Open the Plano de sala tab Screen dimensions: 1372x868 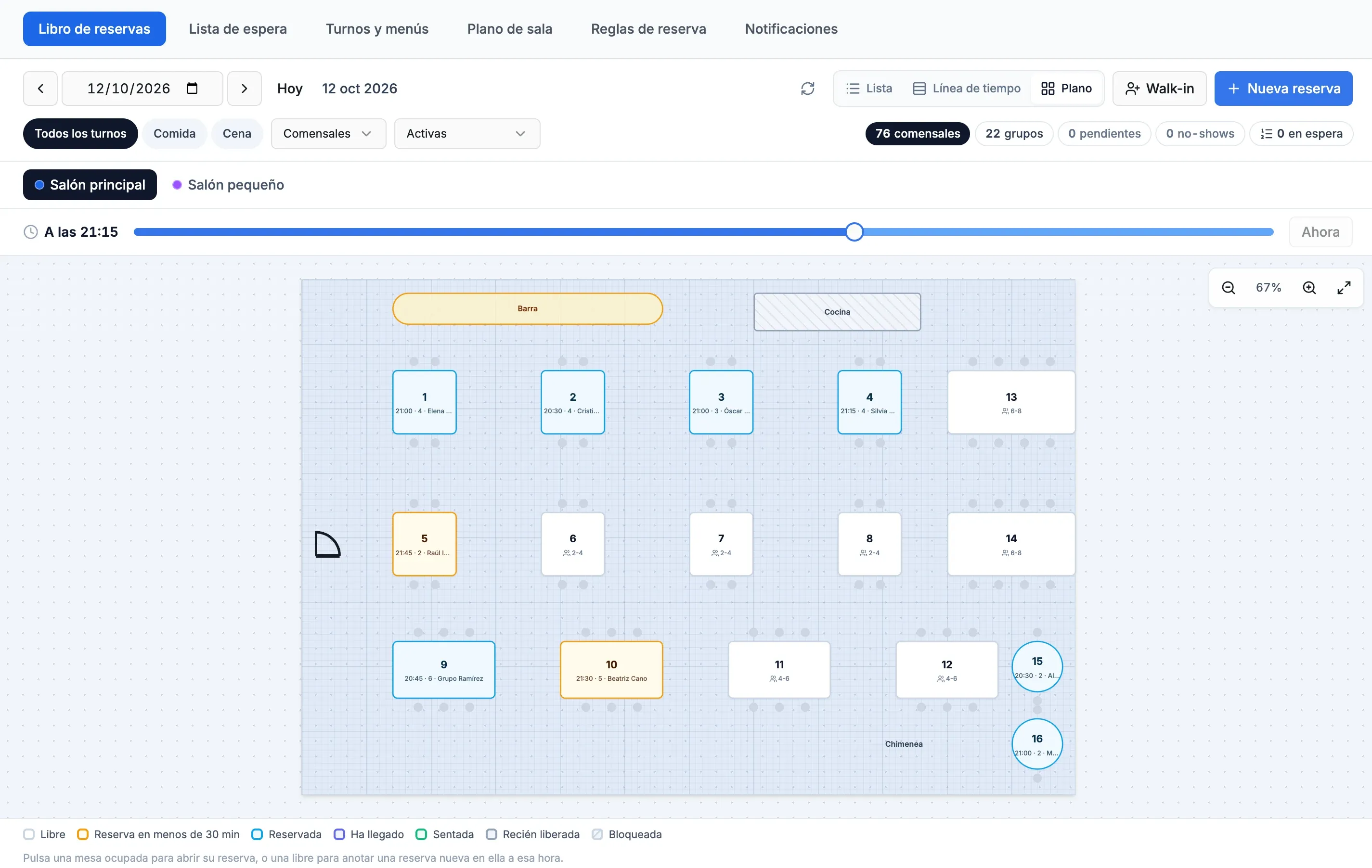509,29
